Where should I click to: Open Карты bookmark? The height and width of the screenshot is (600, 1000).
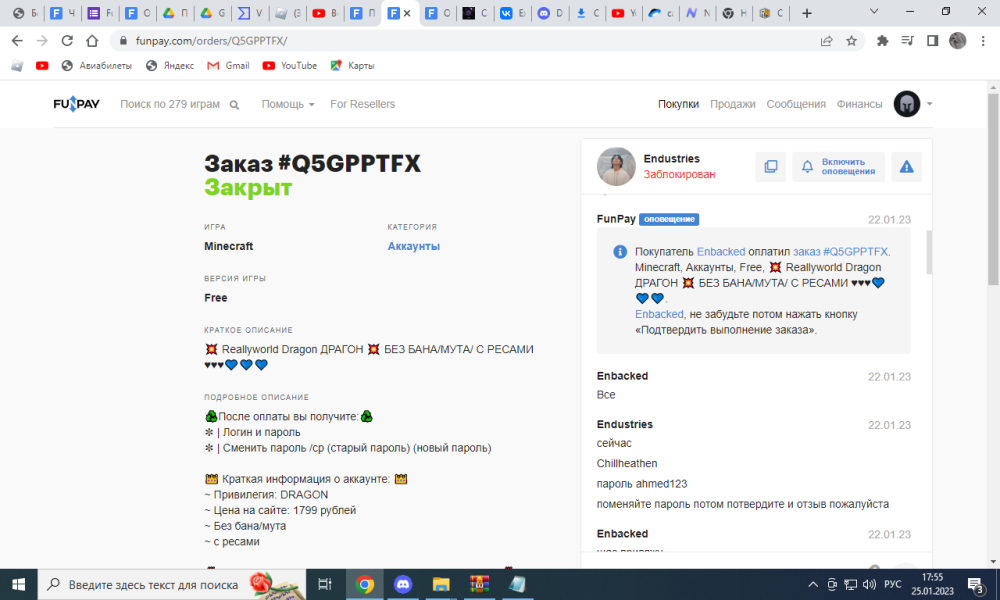point(352,66)
